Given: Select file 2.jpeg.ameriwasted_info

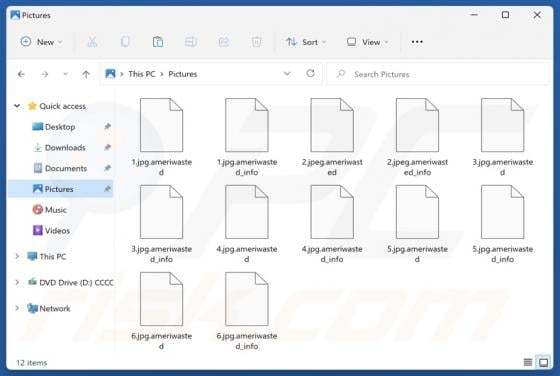Looking at the screenshot, I should (x=417, y=137).
